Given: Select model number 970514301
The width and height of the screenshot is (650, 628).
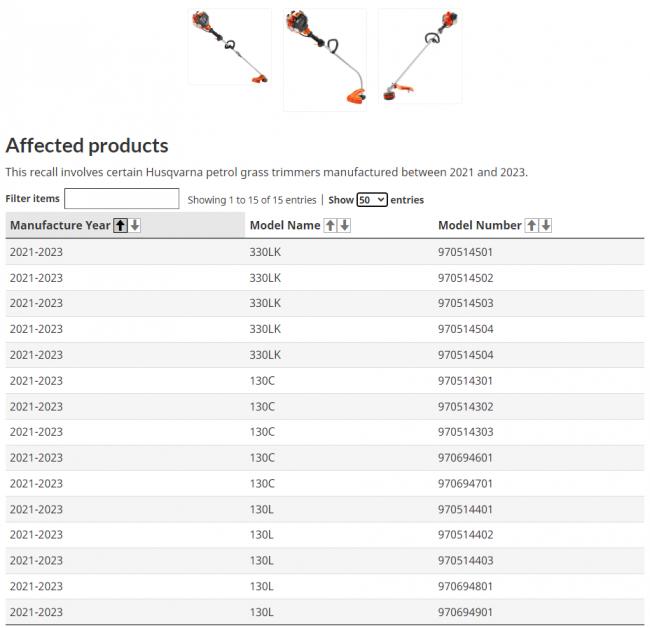Looking at the screenshot, I should 465,381.
